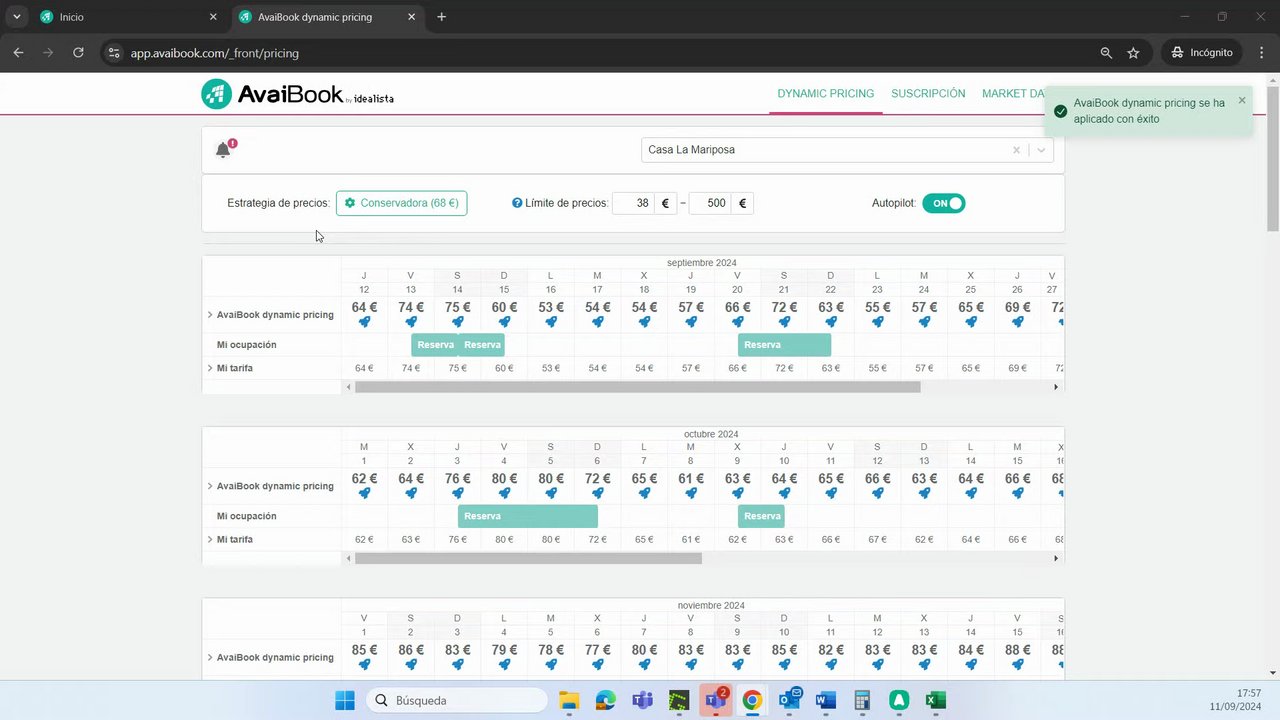Open File Explorer from taskbar
1280x720 pixels.
pyautogui.click(x=569, y=700)
